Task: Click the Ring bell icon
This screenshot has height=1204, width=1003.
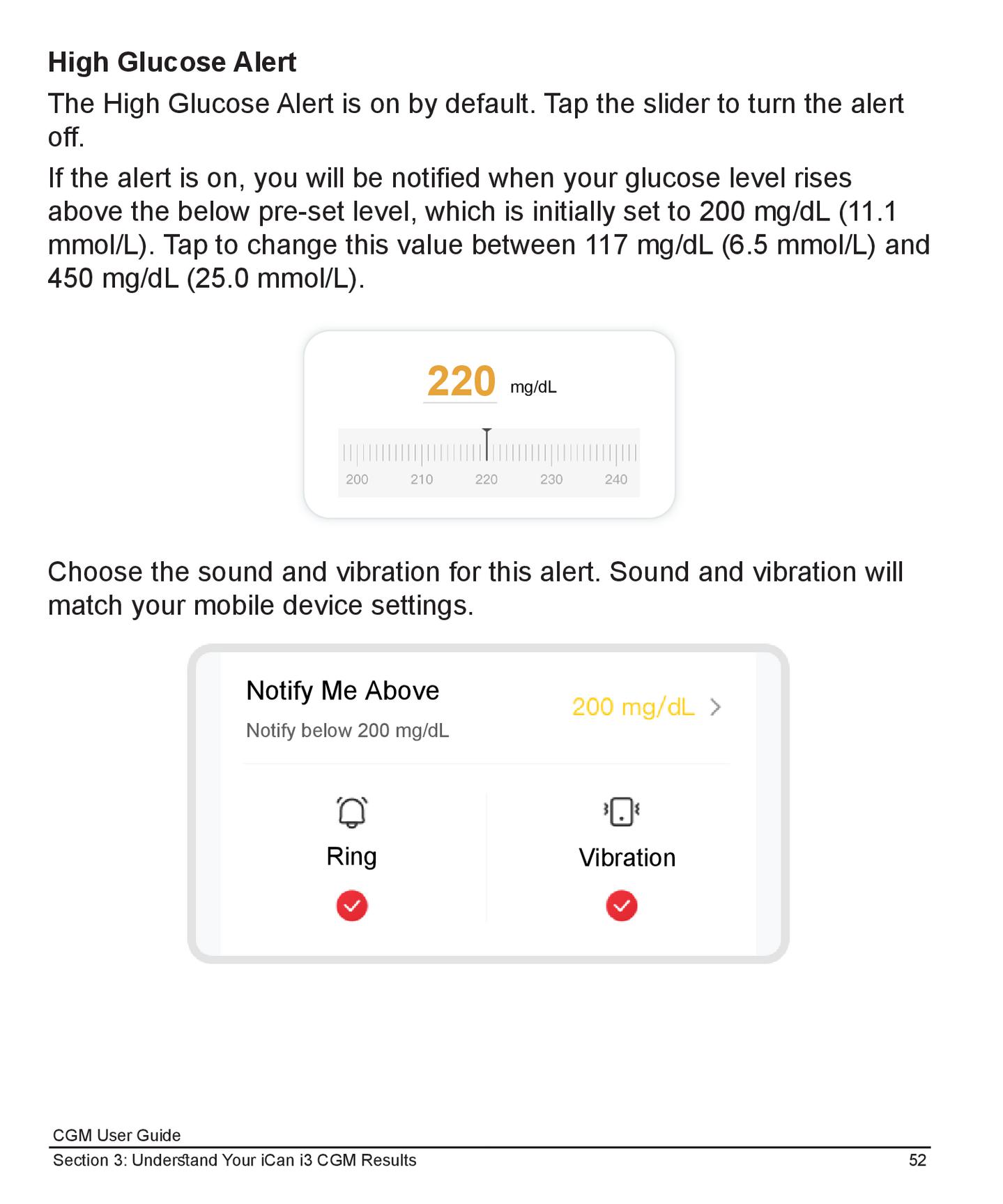Action: point(352,811)
